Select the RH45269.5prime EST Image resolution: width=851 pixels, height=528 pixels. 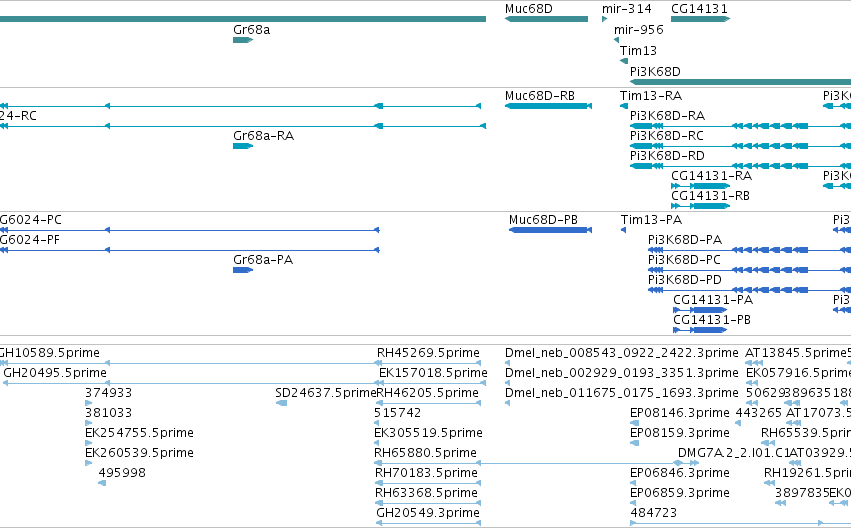(428, 353)
